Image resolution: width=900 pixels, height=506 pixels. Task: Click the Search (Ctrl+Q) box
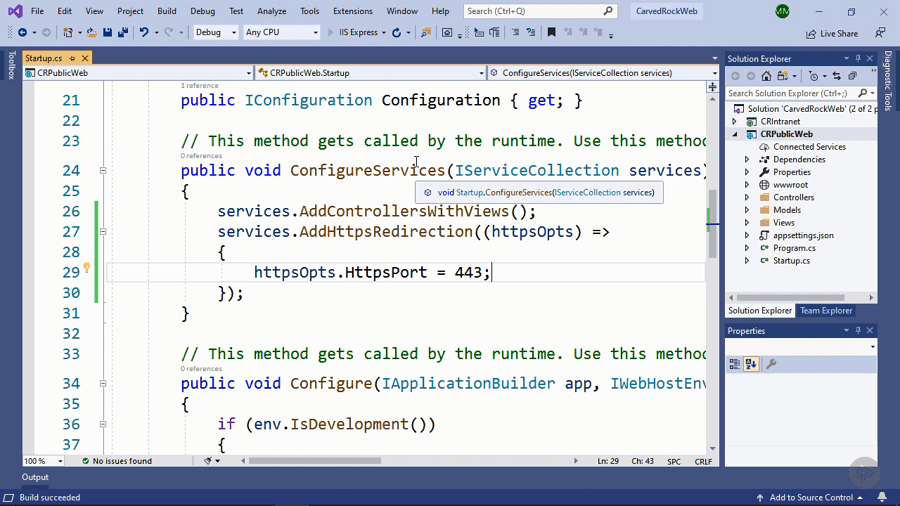point(540,11)
